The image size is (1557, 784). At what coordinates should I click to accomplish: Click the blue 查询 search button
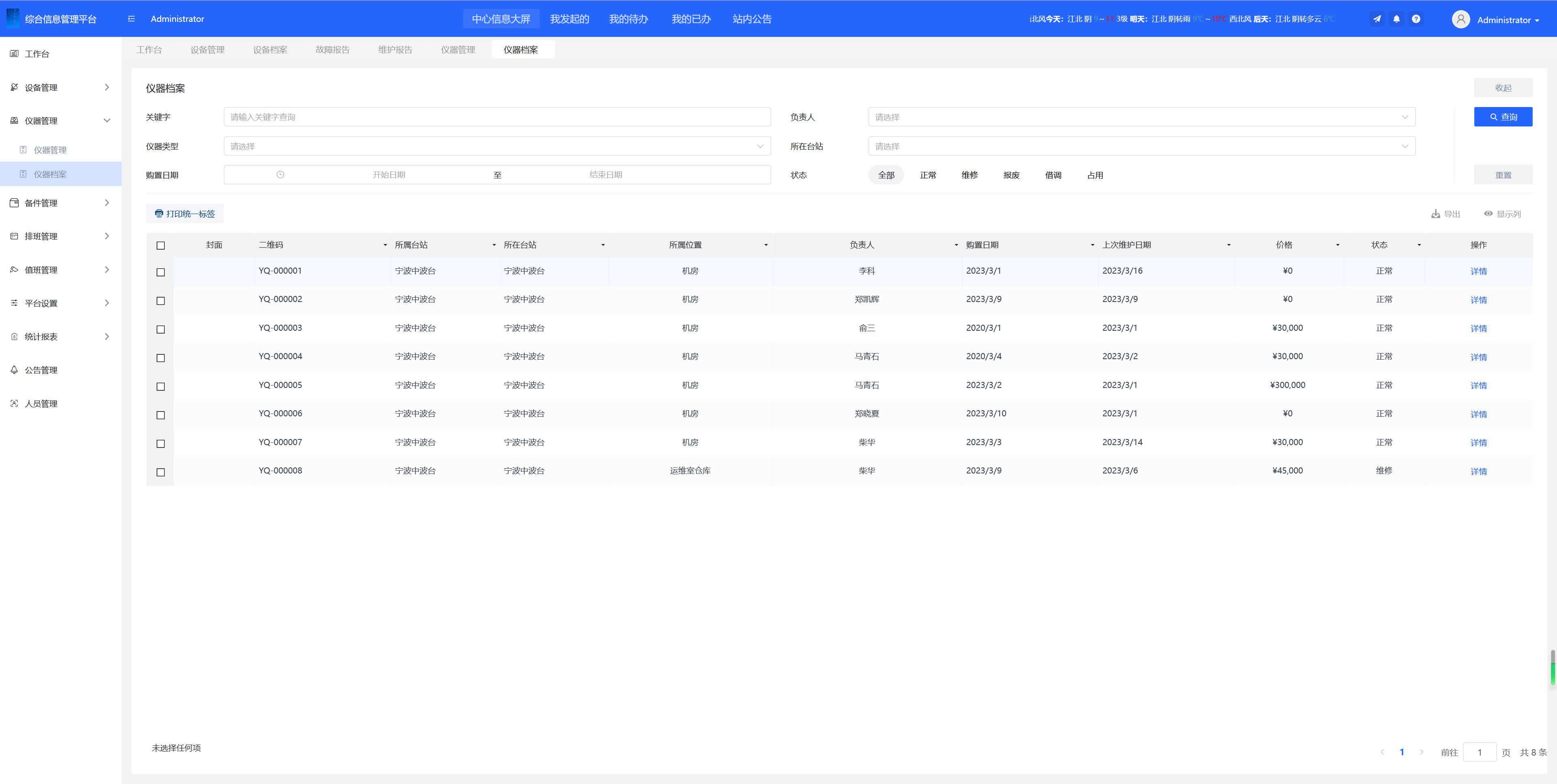[x=1503, y=117]
